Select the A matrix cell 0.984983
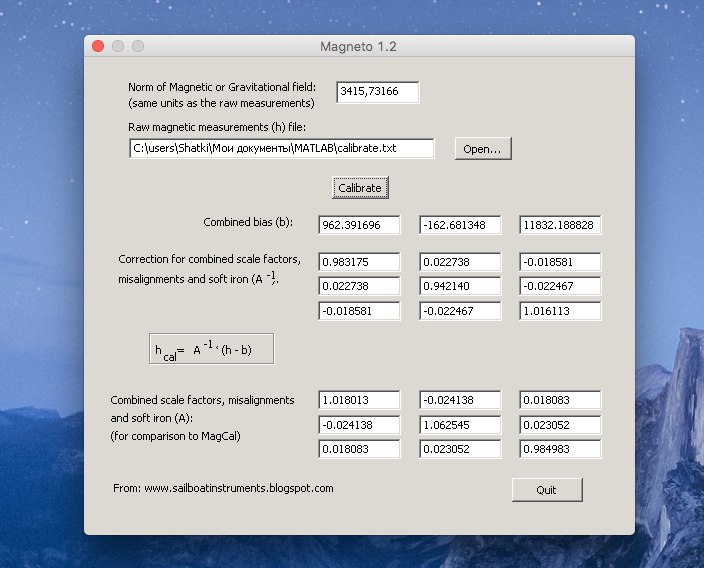 tap(560, 448)
